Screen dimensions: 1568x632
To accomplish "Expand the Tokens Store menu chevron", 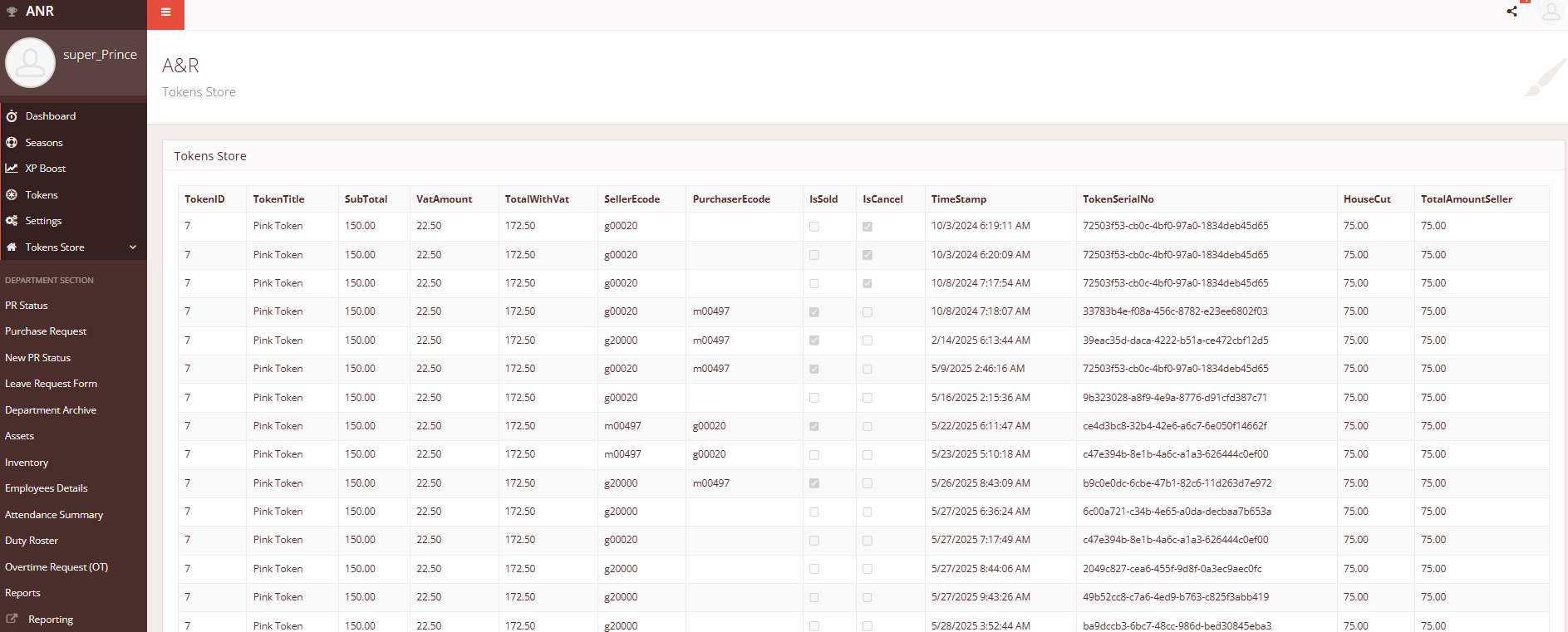I will click(133, 247).
